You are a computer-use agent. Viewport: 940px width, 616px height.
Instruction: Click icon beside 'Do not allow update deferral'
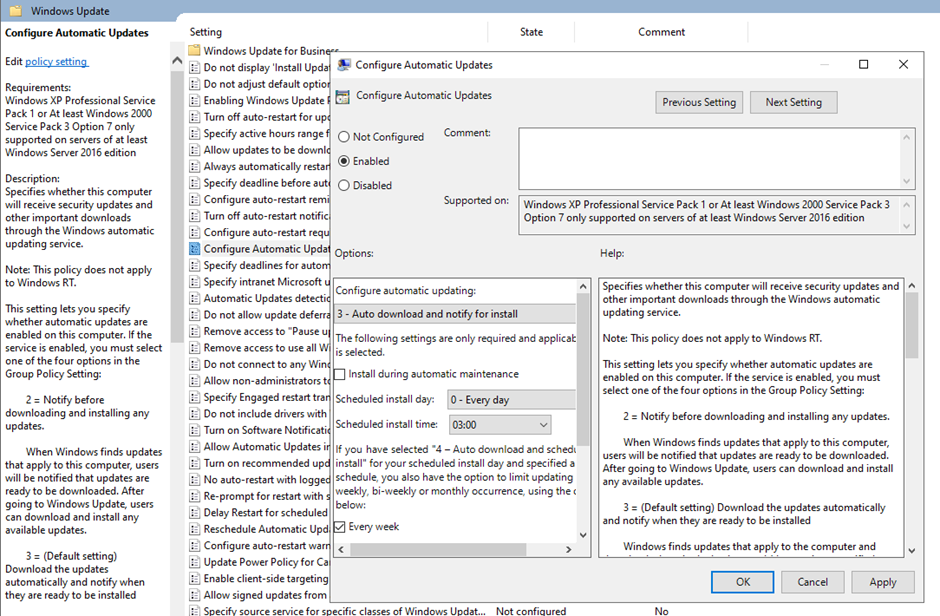point(194,315)
